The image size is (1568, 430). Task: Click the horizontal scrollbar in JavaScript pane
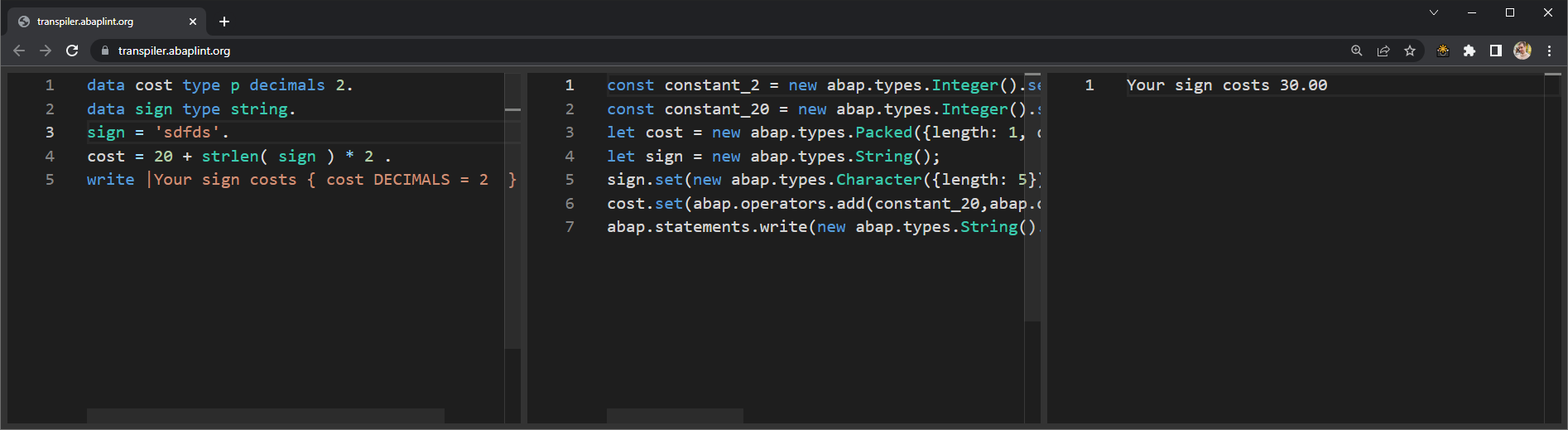[675, 415]
